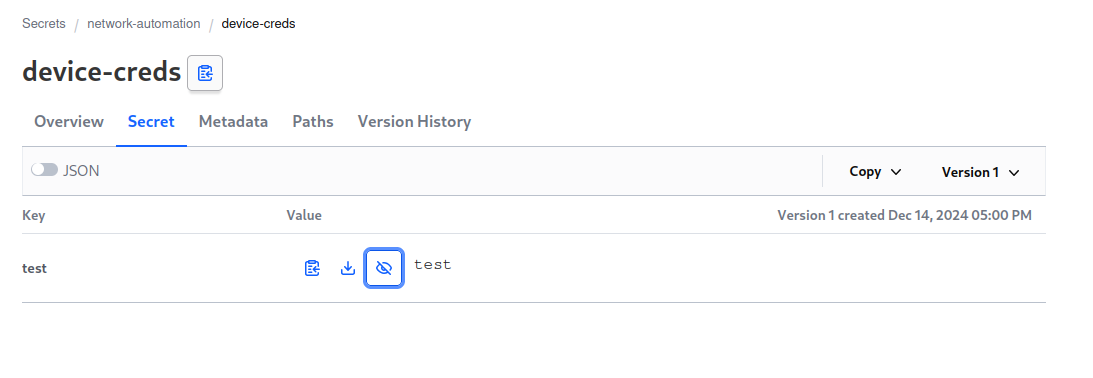Navigate to Secrets in the breadcrumb

[x=44, y=24]
